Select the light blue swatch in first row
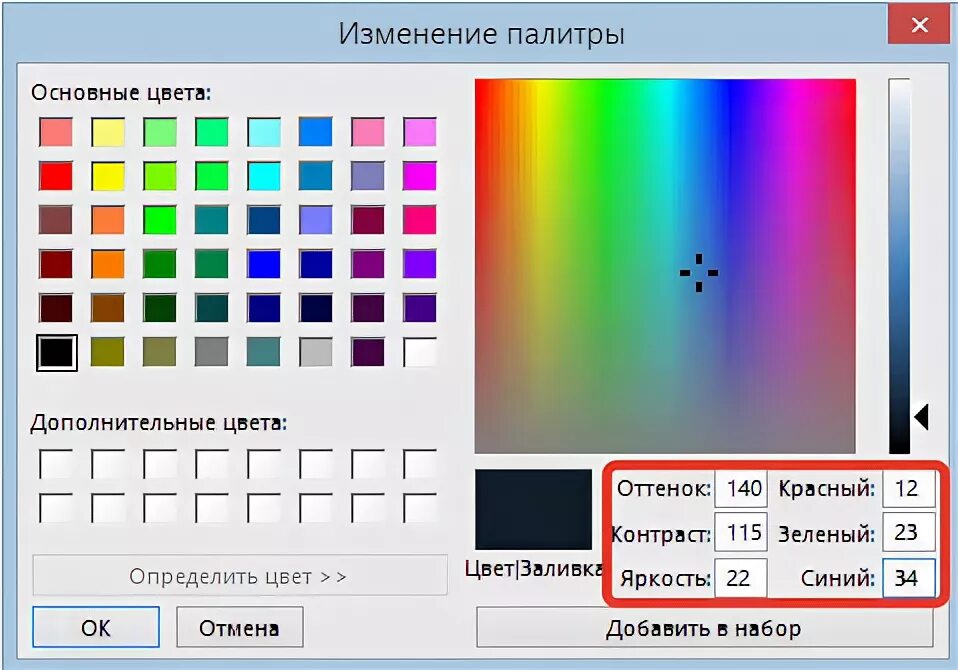The width and height of the screenshot is (958, 670). click(x=316, y=133)
